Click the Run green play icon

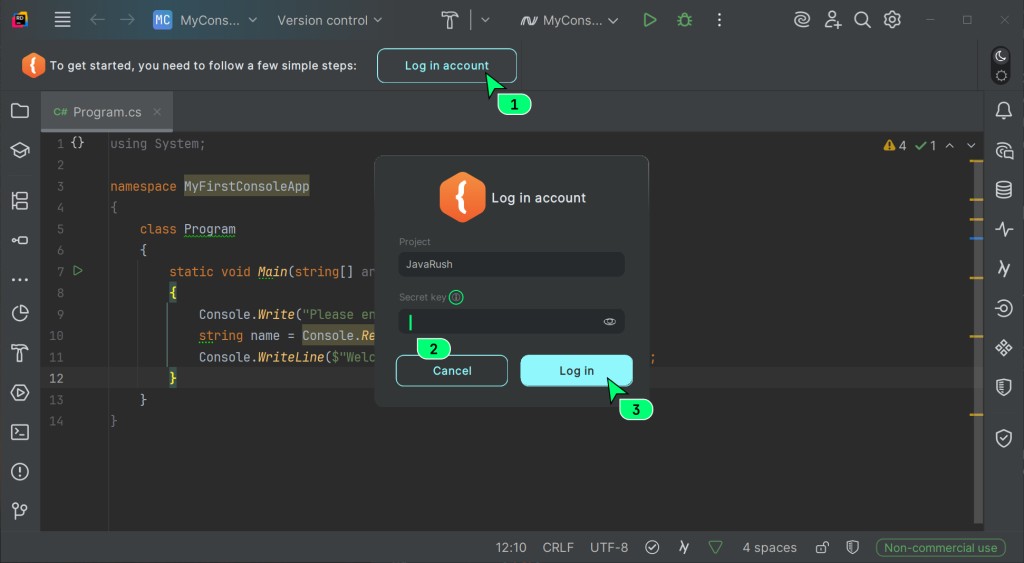click(x=650, y=20)
